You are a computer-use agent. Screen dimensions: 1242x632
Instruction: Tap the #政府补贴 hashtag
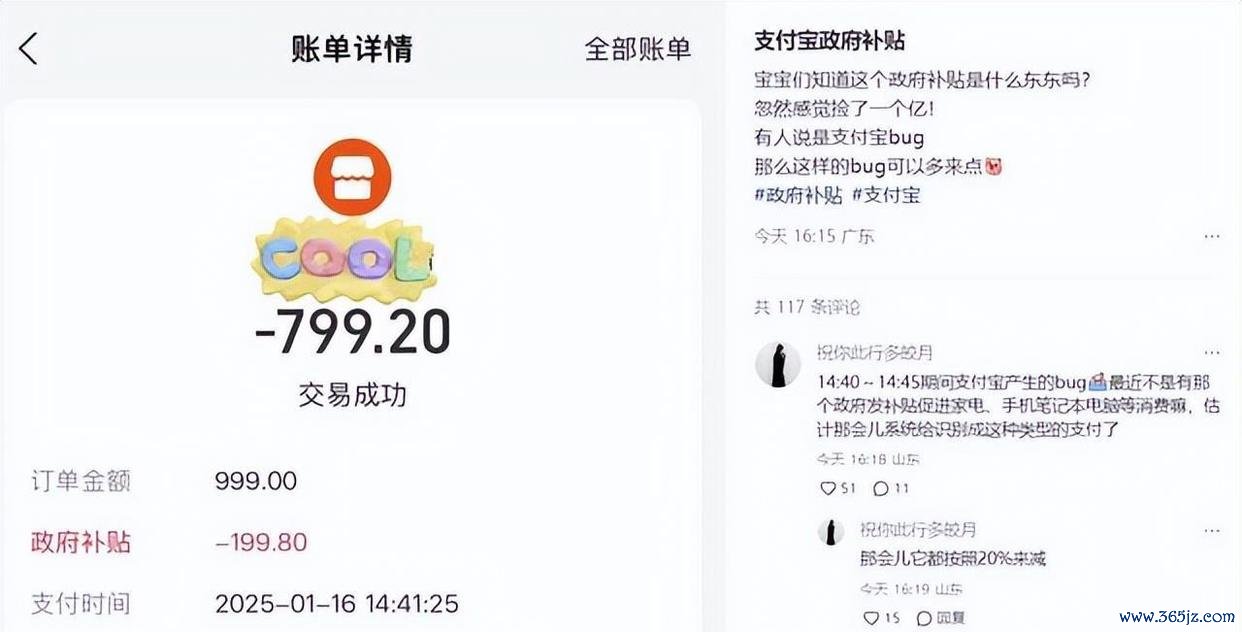pos(798,194)
